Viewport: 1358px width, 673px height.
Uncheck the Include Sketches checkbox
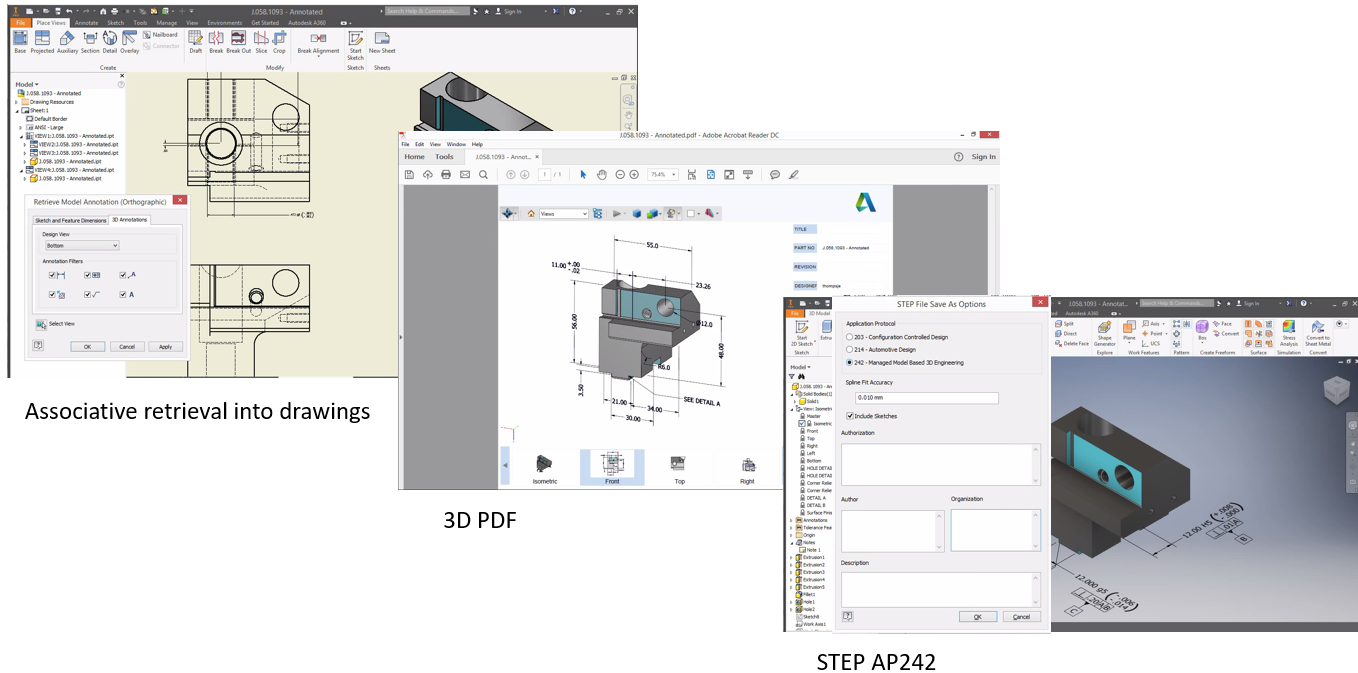point(850,416)
